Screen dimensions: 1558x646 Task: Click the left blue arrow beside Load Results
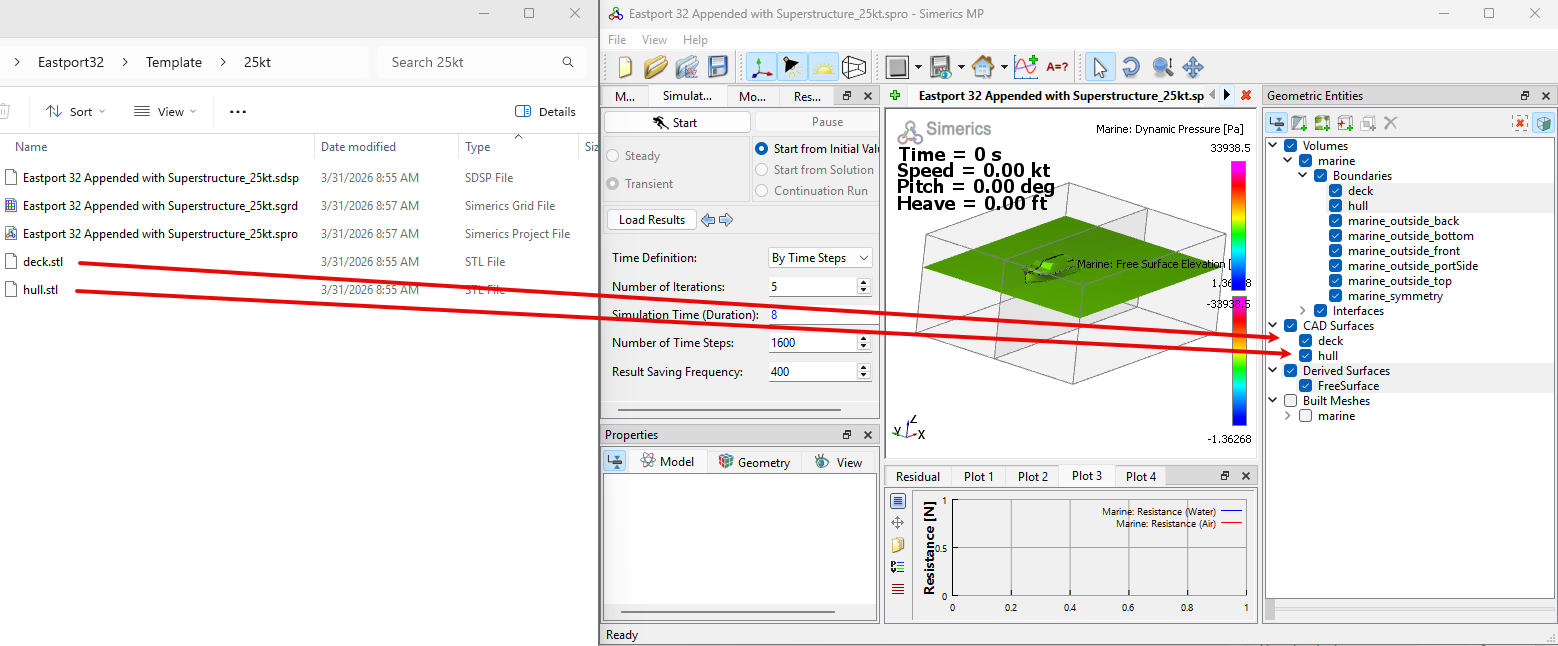pyautogui.click(x=708, y=220)
